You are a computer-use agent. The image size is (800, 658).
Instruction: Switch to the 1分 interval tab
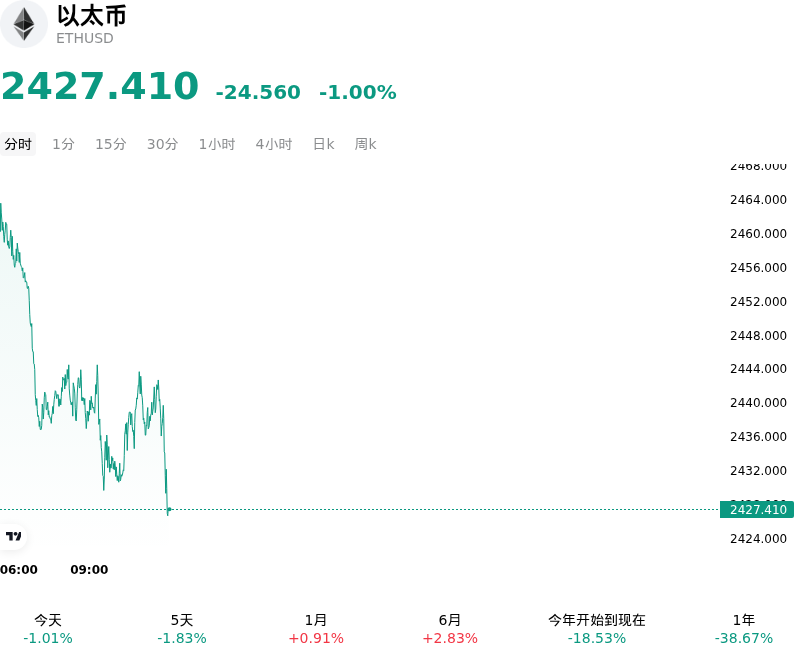(63, 144)
